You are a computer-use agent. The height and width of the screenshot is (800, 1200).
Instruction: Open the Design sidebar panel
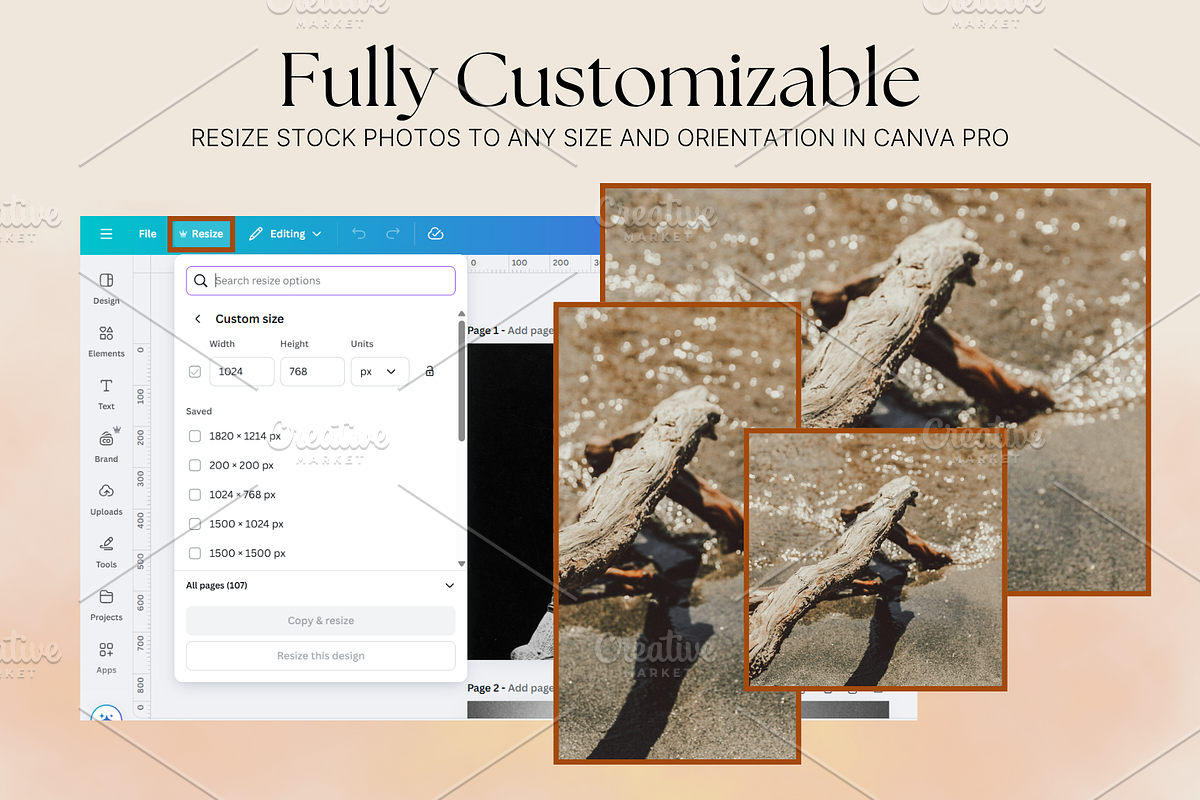pos(106,288)
